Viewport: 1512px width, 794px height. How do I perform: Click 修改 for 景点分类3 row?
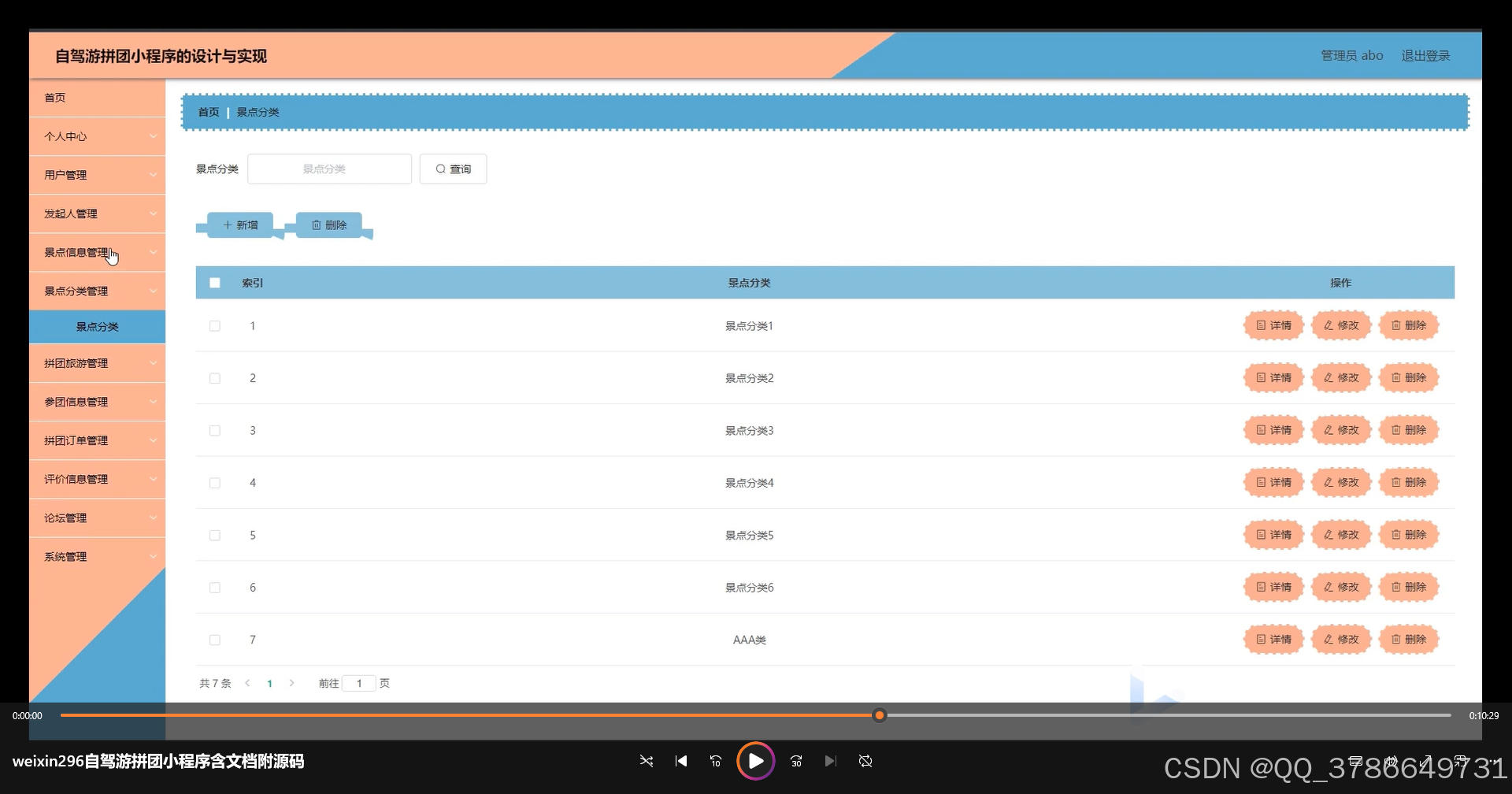tap(1341, 430)
